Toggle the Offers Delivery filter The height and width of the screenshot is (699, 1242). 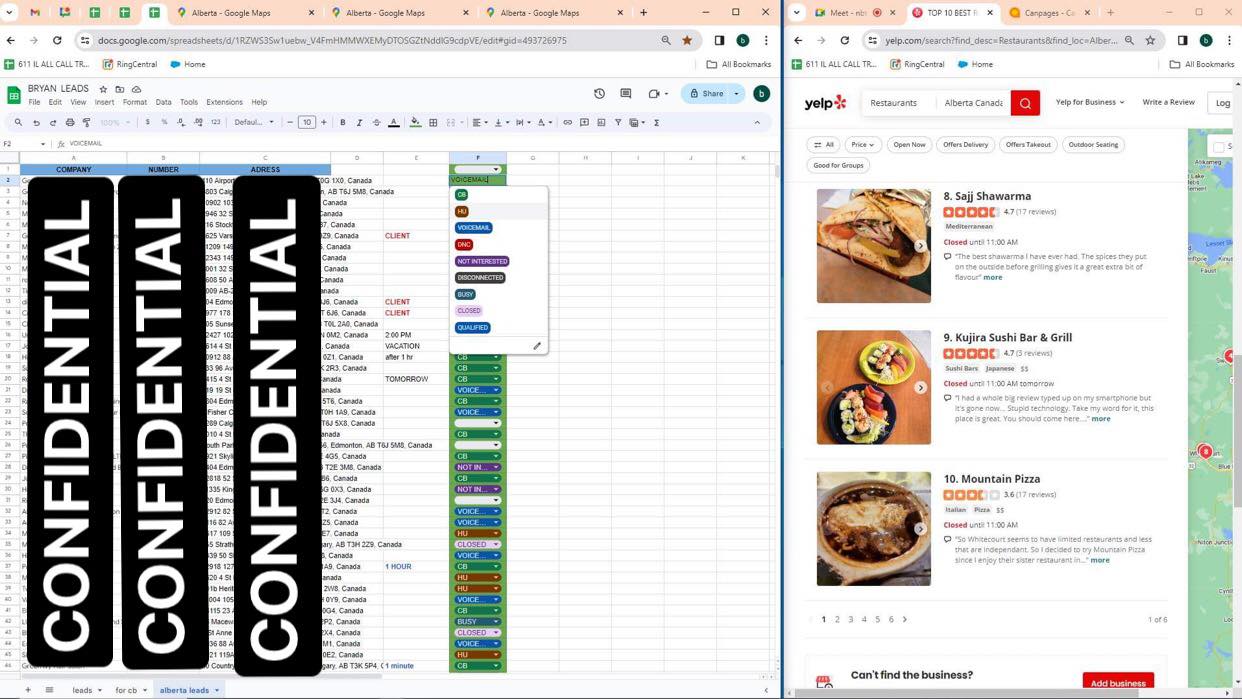(965, 144)
